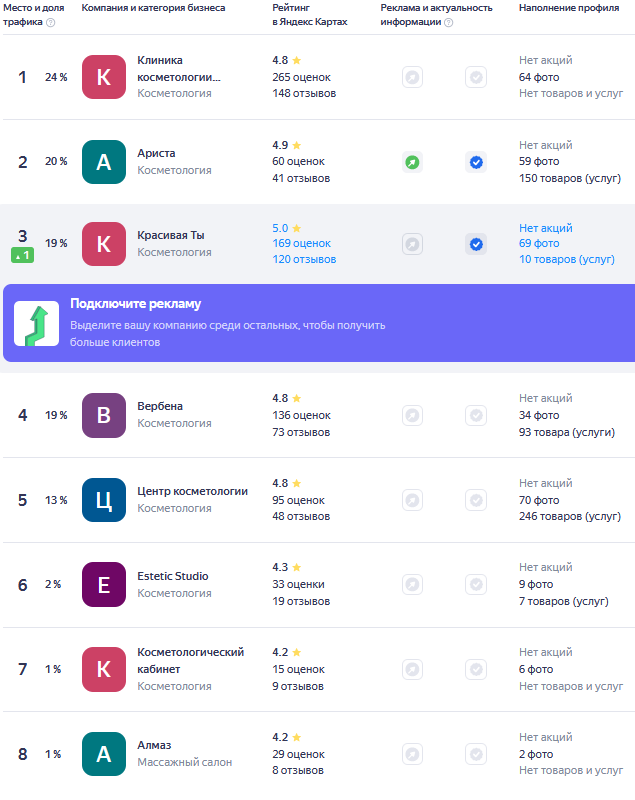Open the '10 товаров (услуг)' link
Image resolution: width=635 pixels, height=800 pixels.
tap(567, 259)
